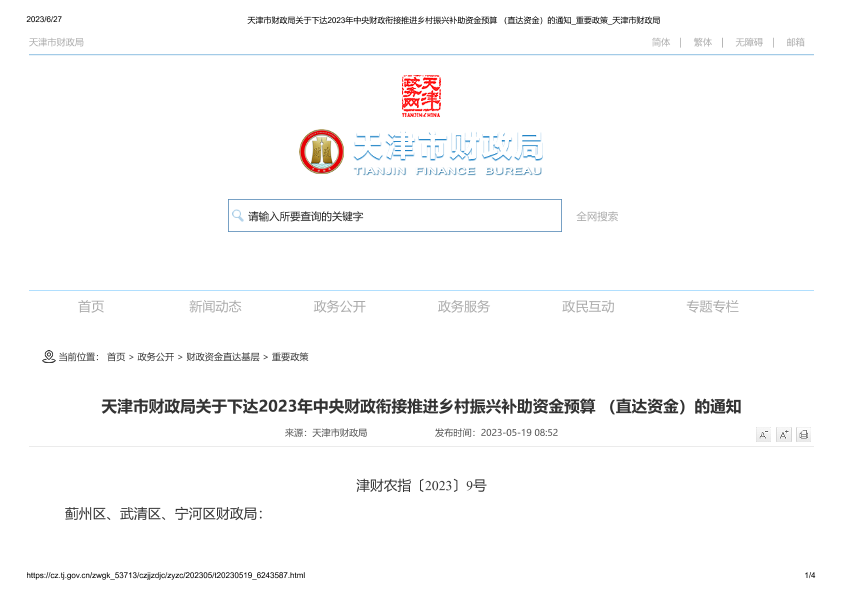Enable 无障碍 accessibility mode
The height and width of the screenshot is (594, 841).
pos(749,42)
